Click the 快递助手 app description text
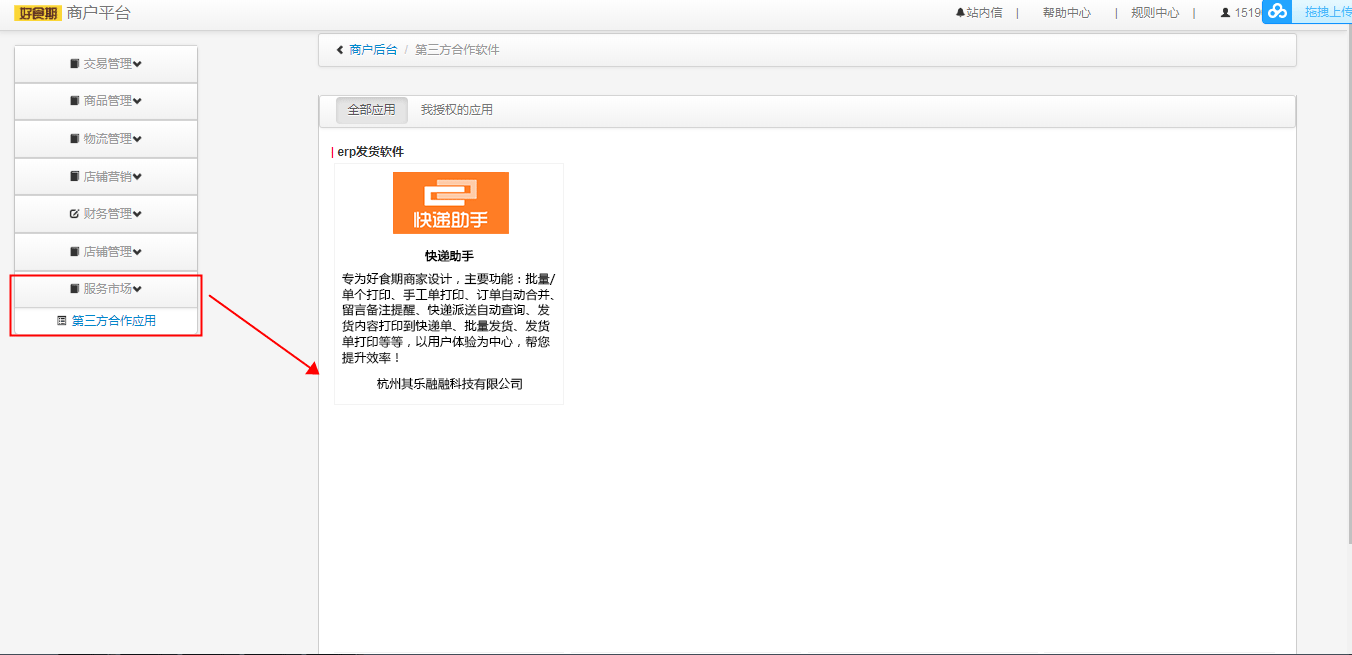The height and width of the screenshot is (655, 1352). 449,318
